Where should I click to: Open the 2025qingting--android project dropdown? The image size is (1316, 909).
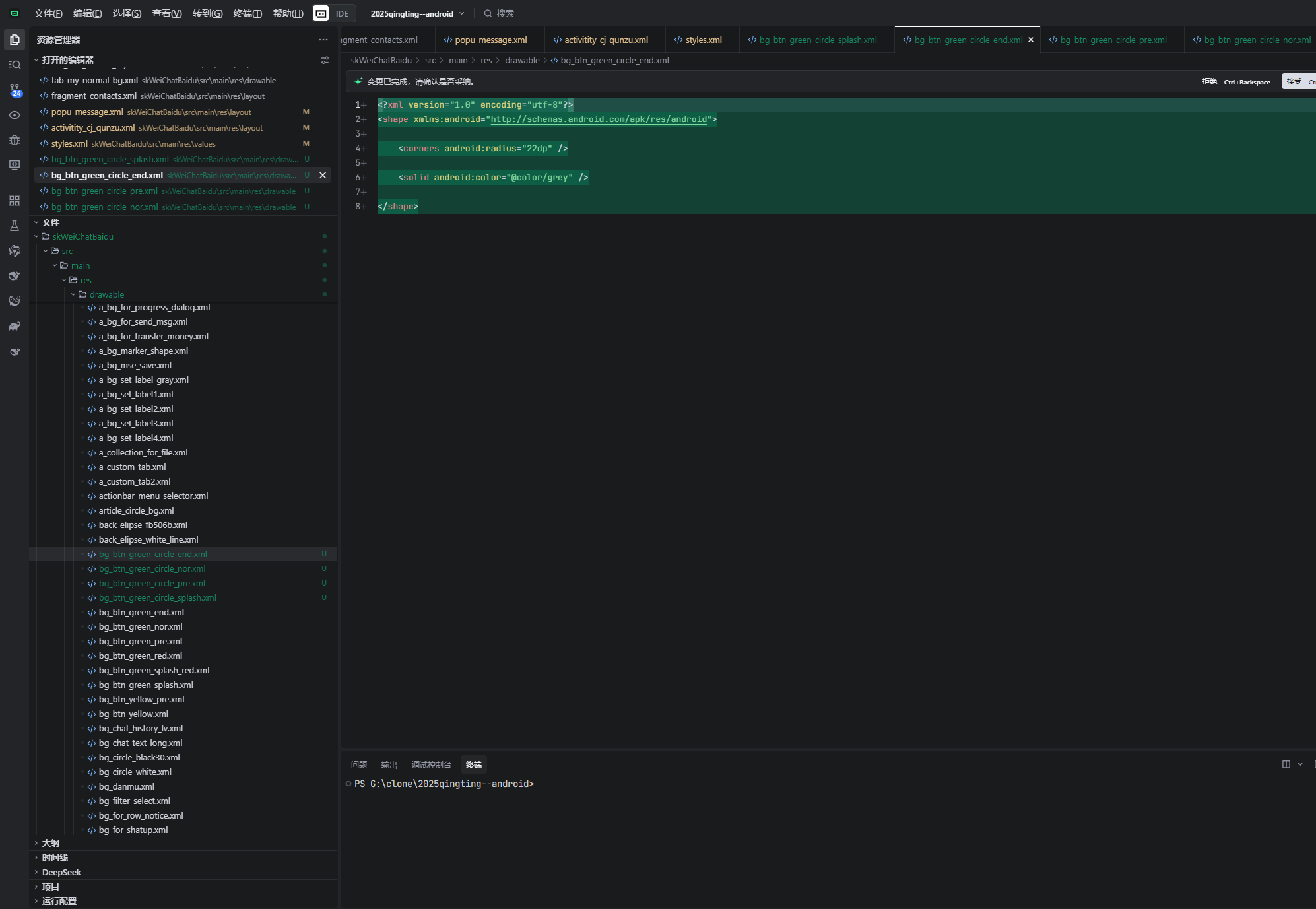click(418, 13)
